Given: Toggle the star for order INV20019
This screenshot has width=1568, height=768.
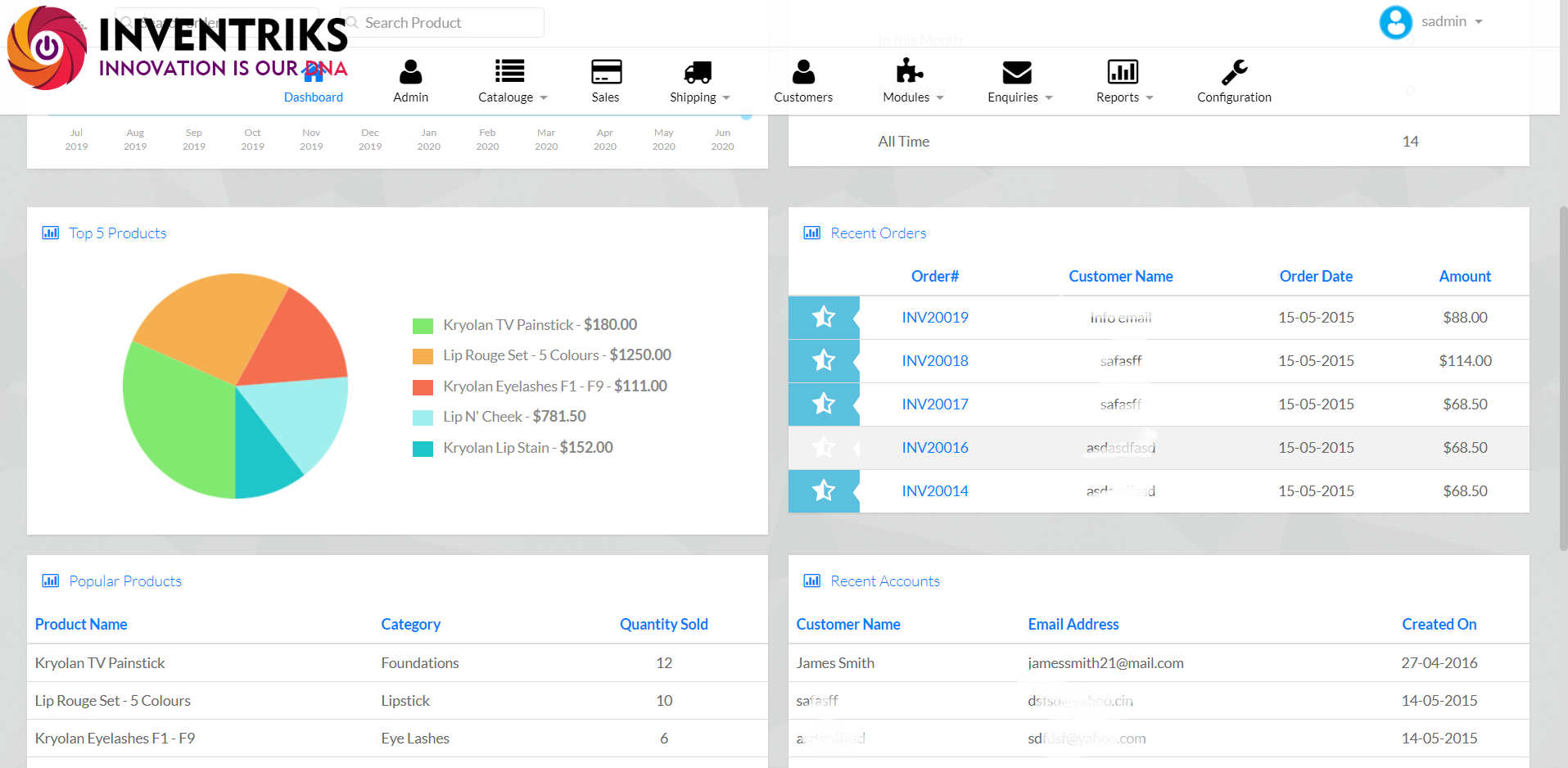Looking at the screenshot, I should pyautogui.click(x=824, y=317).
